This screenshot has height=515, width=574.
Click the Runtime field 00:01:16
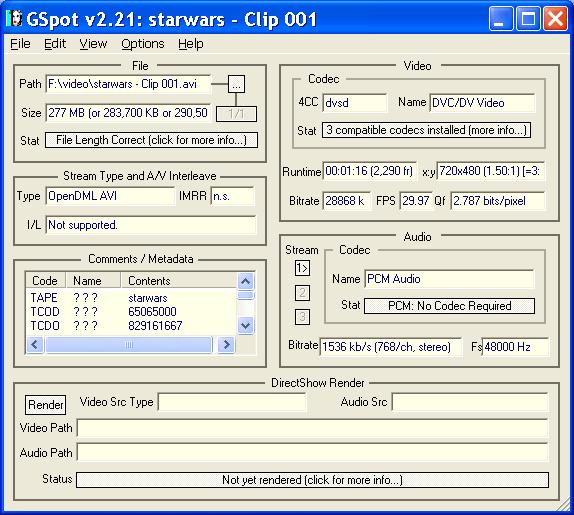point(369,171)
